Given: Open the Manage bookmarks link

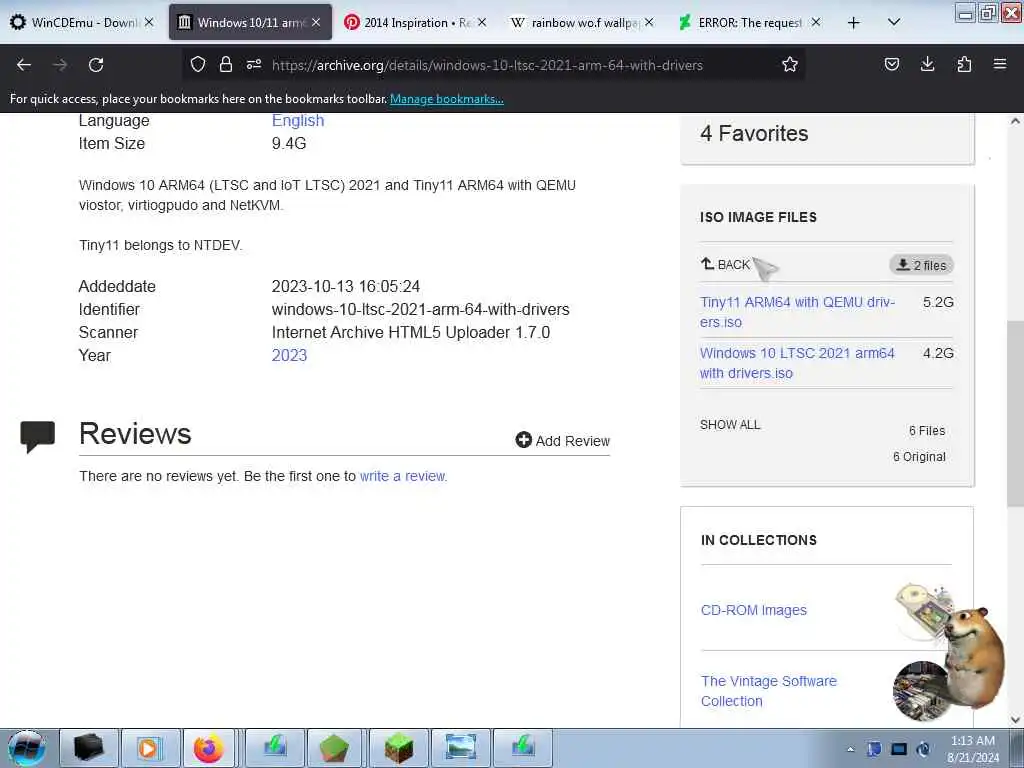Looking at the screenshot, I should click(447, 99).
